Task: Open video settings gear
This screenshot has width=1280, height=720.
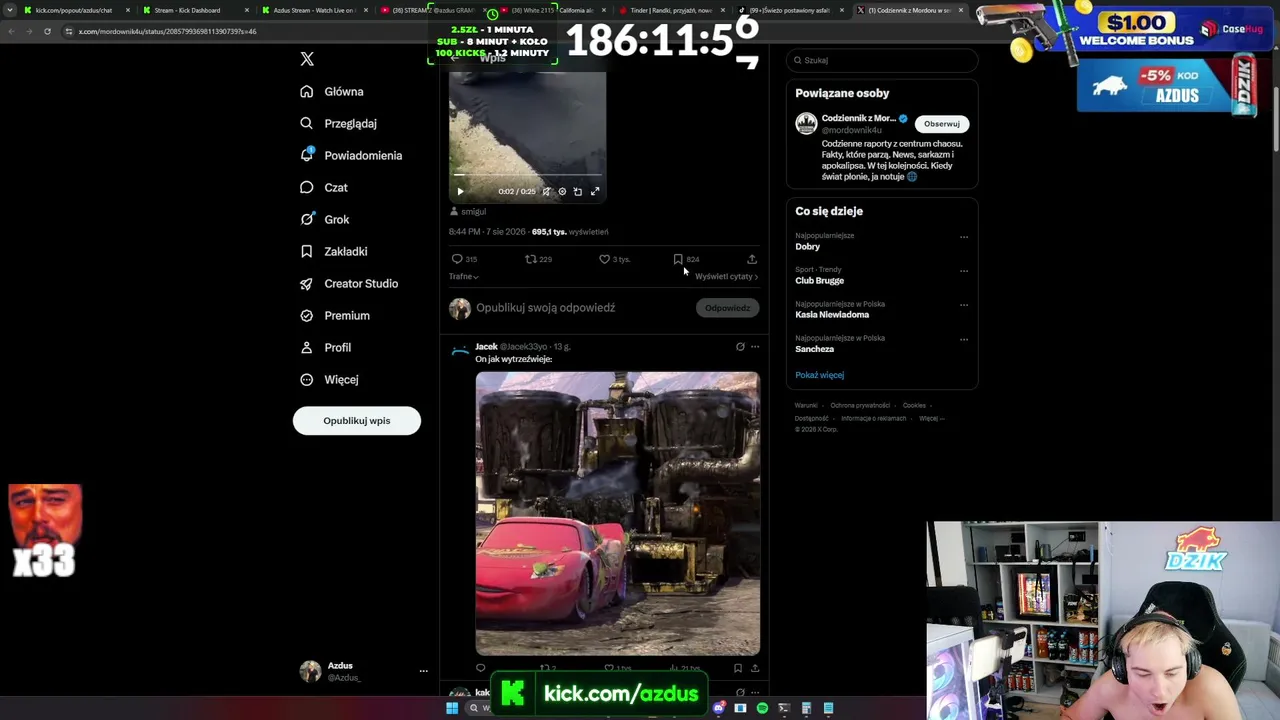Action: pyautogui.click(x=562, y=191)
